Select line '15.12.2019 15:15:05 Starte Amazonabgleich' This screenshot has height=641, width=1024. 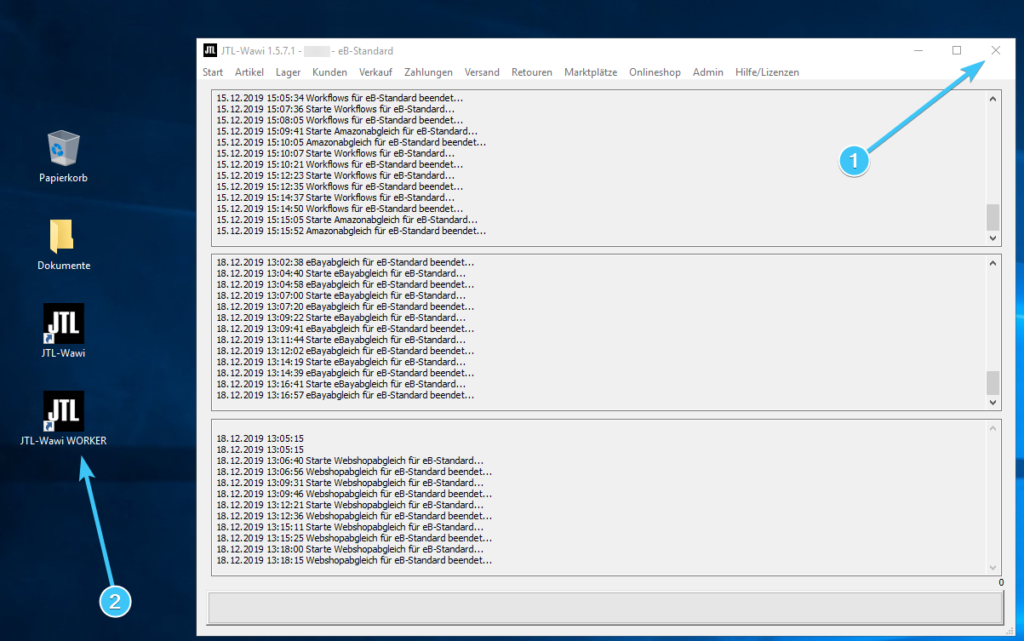click(x=347, y=220)
